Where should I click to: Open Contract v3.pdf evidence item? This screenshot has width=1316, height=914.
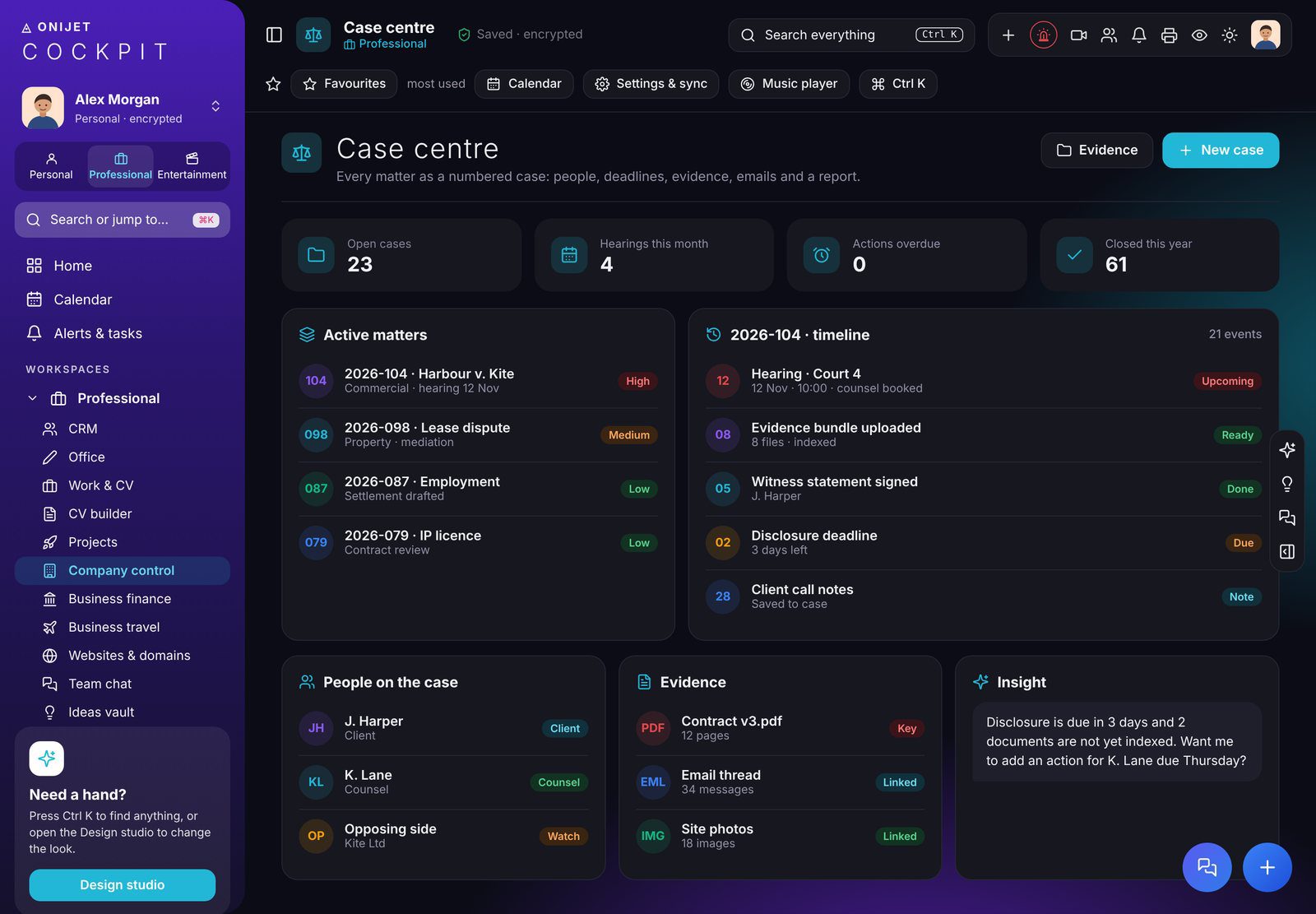pyautogui.click(x=780, y=728)
